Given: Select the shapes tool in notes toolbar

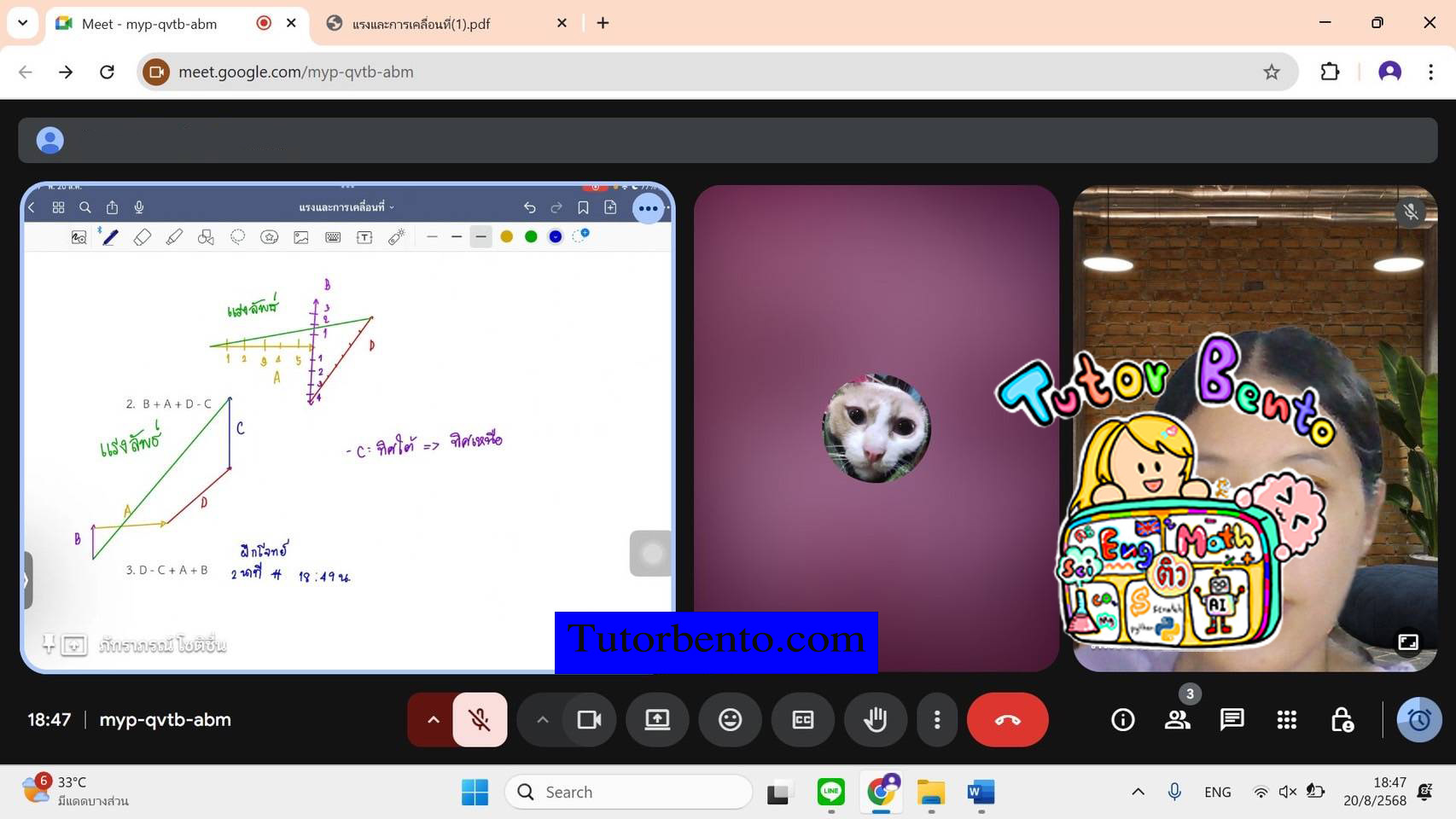Looking at the screenshot, I should (x=206, y=237).
